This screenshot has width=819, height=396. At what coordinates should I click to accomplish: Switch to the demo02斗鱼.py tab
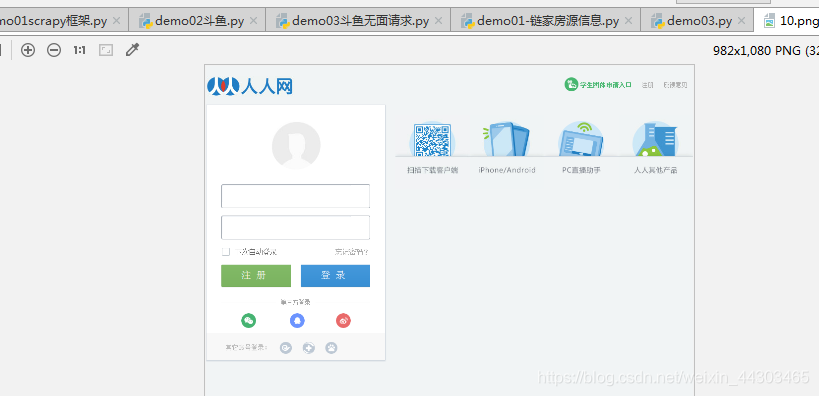coord(196,21)
